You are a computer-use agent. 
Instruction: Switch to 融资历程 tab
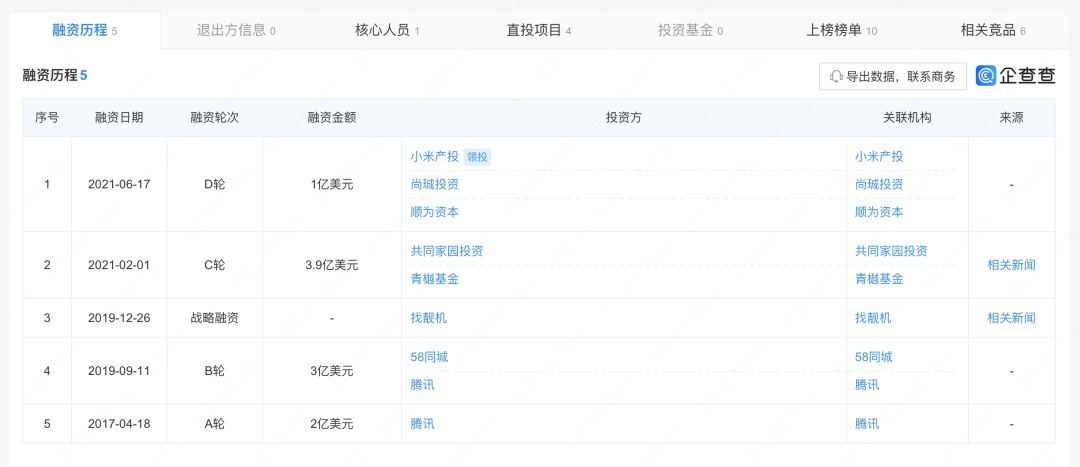coord(85,30)
